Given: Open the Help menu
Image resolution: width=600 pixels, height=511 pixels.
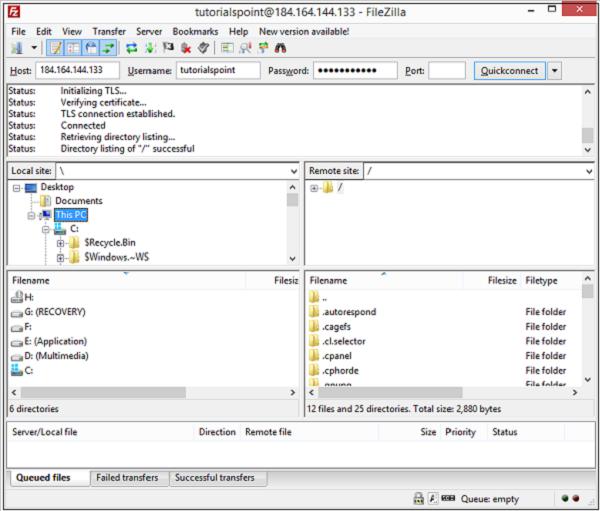Looking at the screenshot, I should click(238, 32).
